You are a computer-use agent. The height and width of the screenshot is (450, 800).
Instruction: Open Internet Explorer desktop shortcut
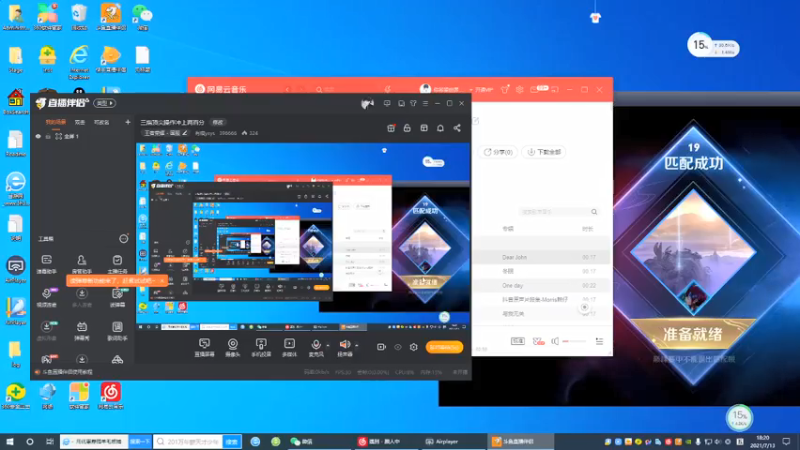79,61
